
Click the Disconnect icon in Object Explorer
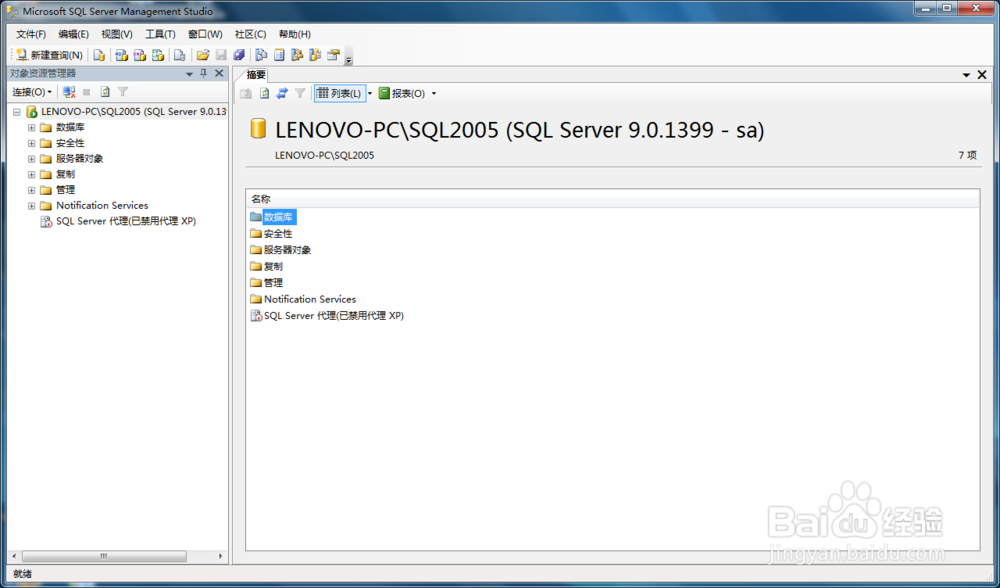pos(69,92)
